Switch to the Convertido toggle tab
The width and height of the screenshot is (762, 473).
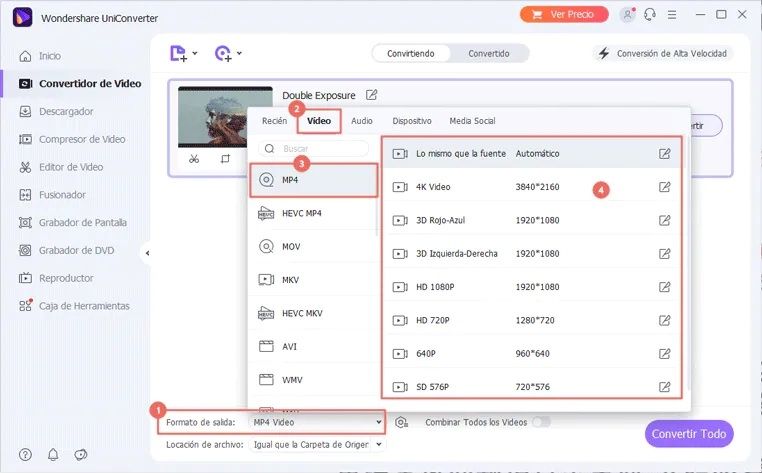489,53
